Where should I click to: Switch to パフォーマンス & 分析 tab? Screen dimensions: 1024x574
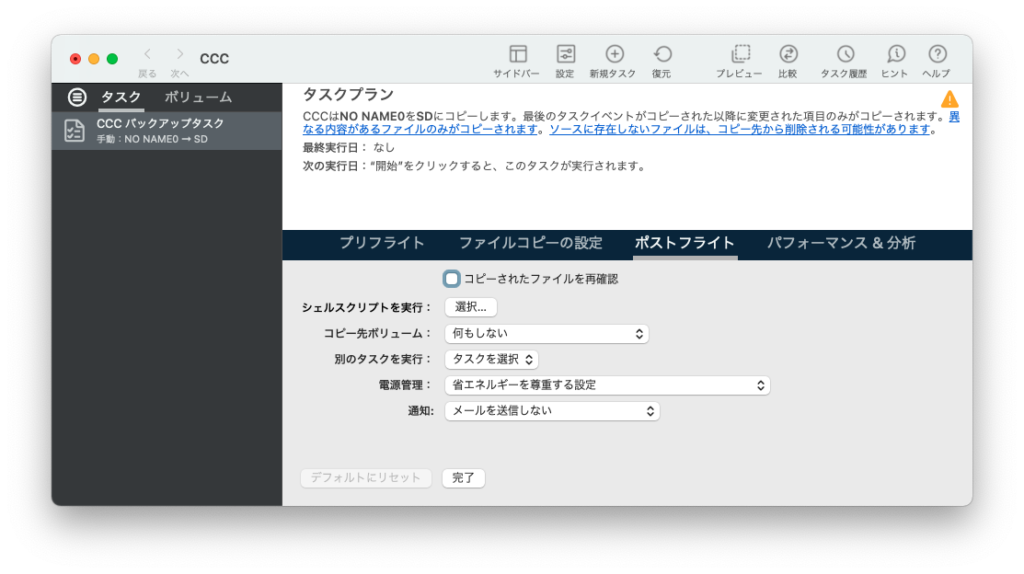pos(841,244)
